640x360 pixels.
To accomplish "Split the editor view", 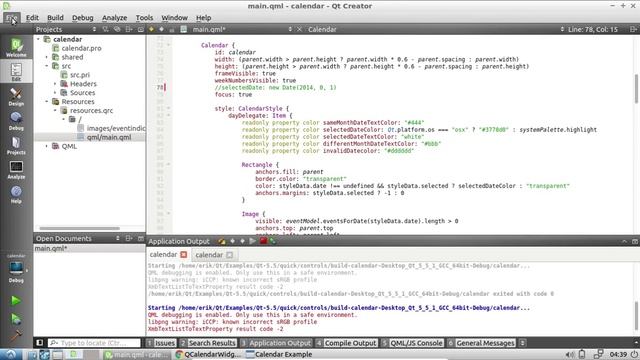I will (x=633, y=29).
